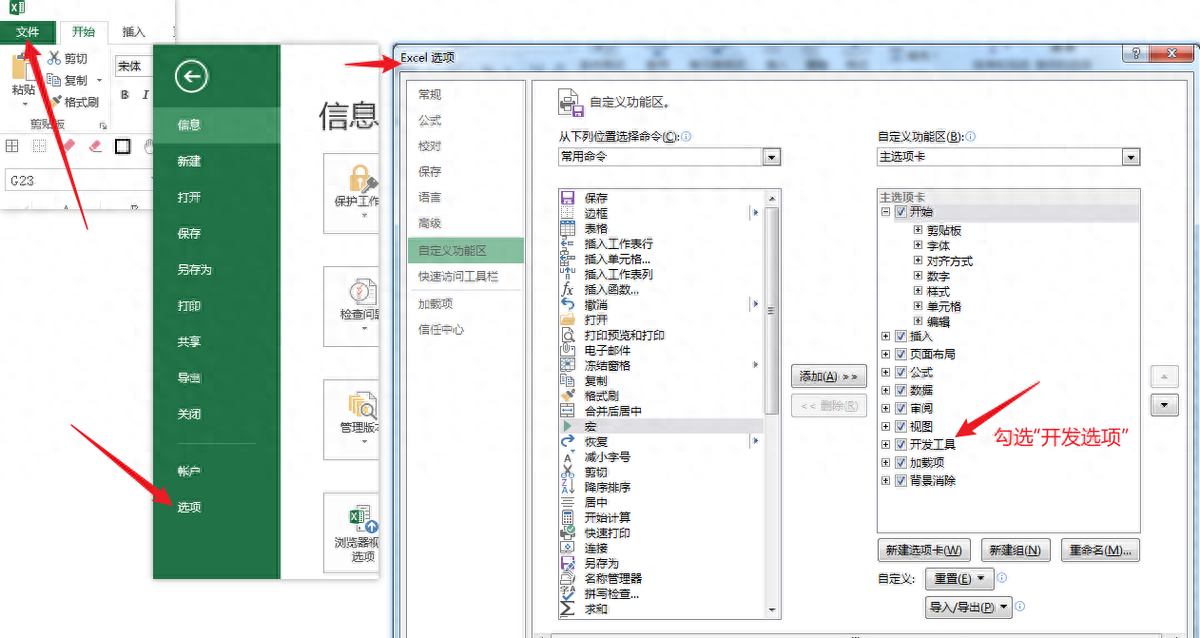Click the Spelling (拼写检查) command icon

pyautogui.click(x=567, y=594)
